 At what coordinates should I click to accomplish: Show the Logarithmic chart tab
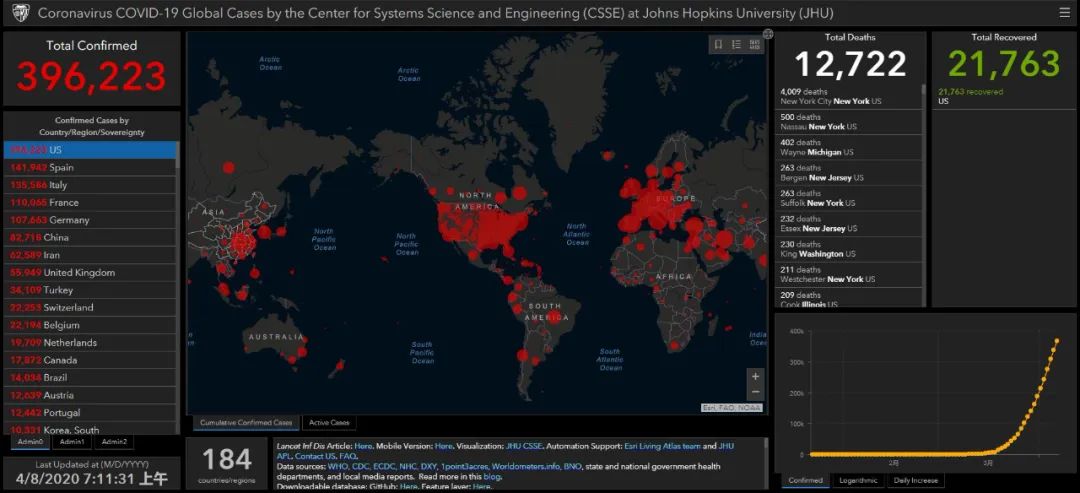click(858, 481)
